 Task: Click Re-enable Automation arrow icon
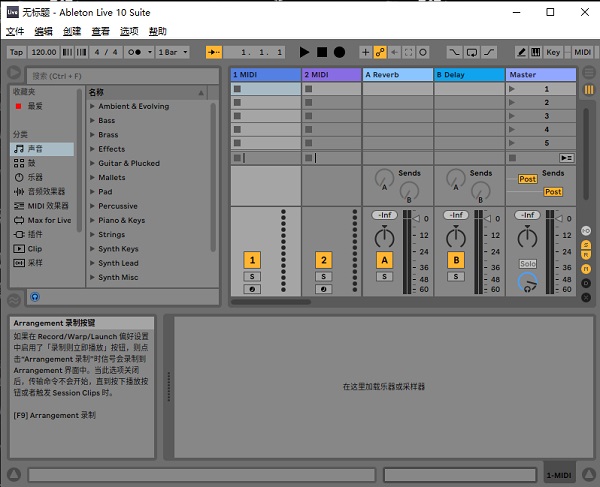coord(395,52)
